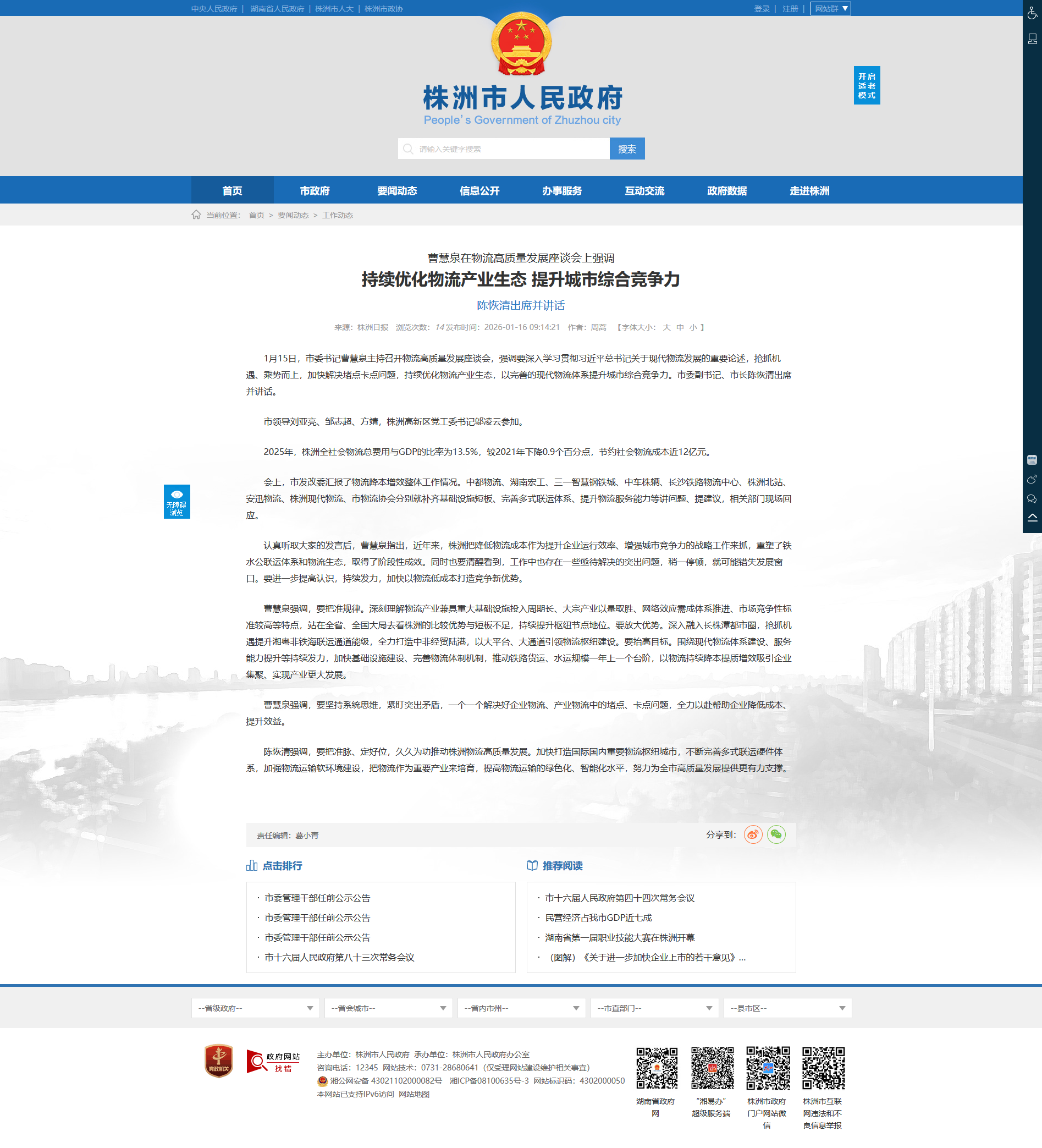Open the WeChat chat-bubbles sidebar icon
Image resolution: width=1042 pixels, height=1148 pixels.
1032,499
